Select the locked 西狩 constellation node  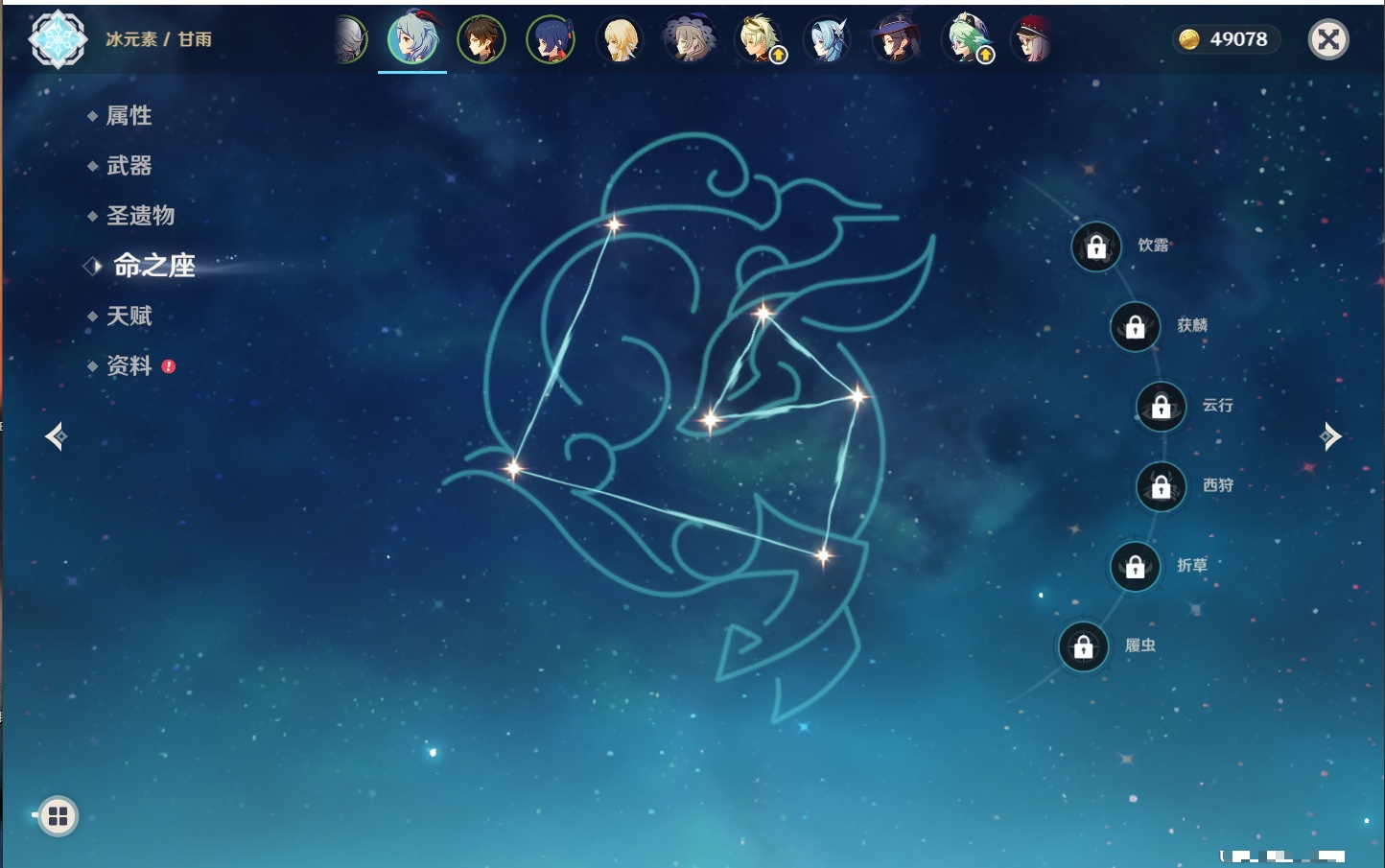click(x=1161, y=487)
